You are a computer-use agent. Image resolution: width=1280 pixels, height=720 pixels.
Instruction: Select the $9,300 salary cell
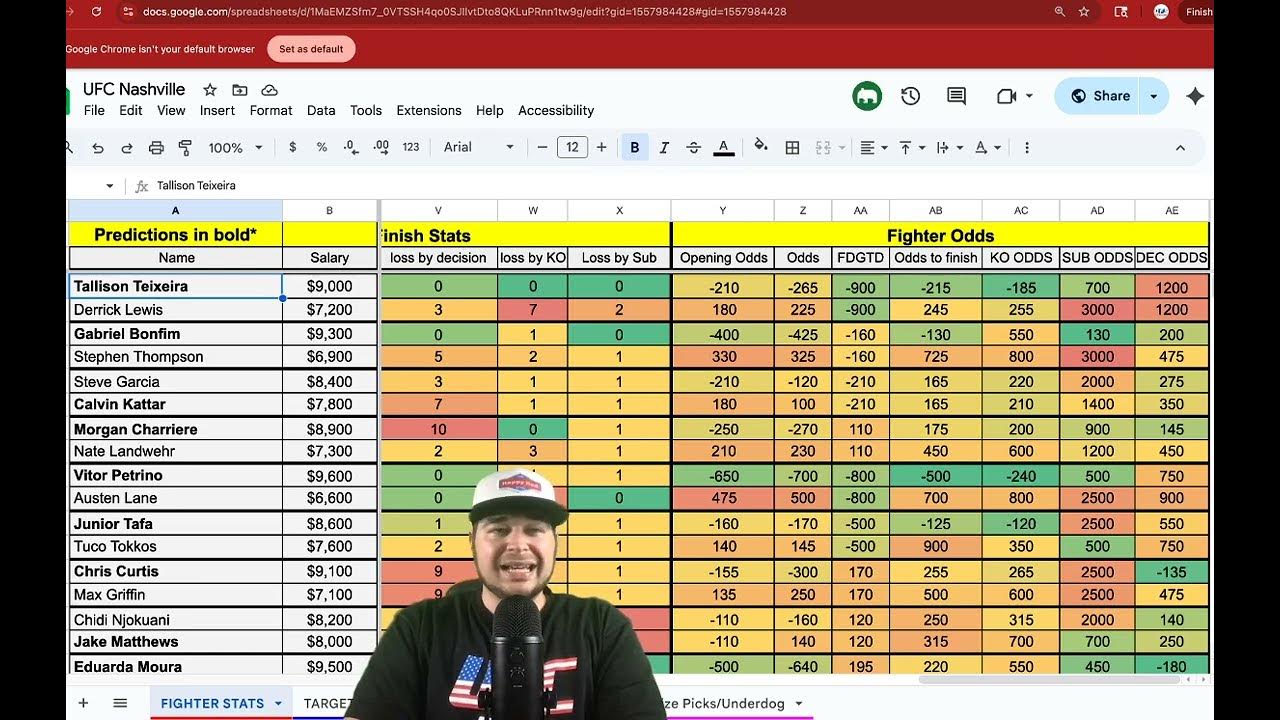(329, 334)
